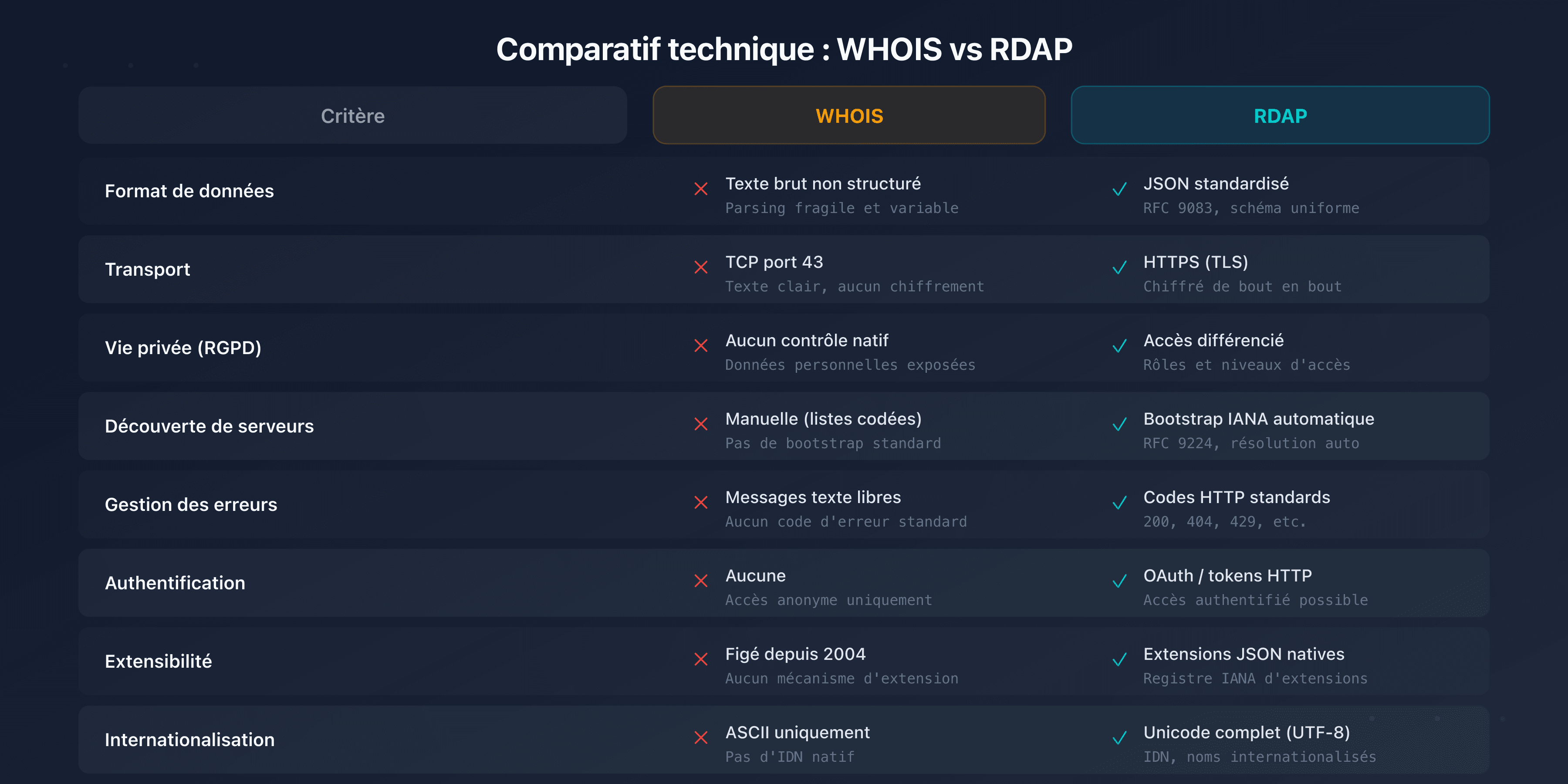Expand the 'Format de données' row
The image size is (1568, 784).
point(189,190)
